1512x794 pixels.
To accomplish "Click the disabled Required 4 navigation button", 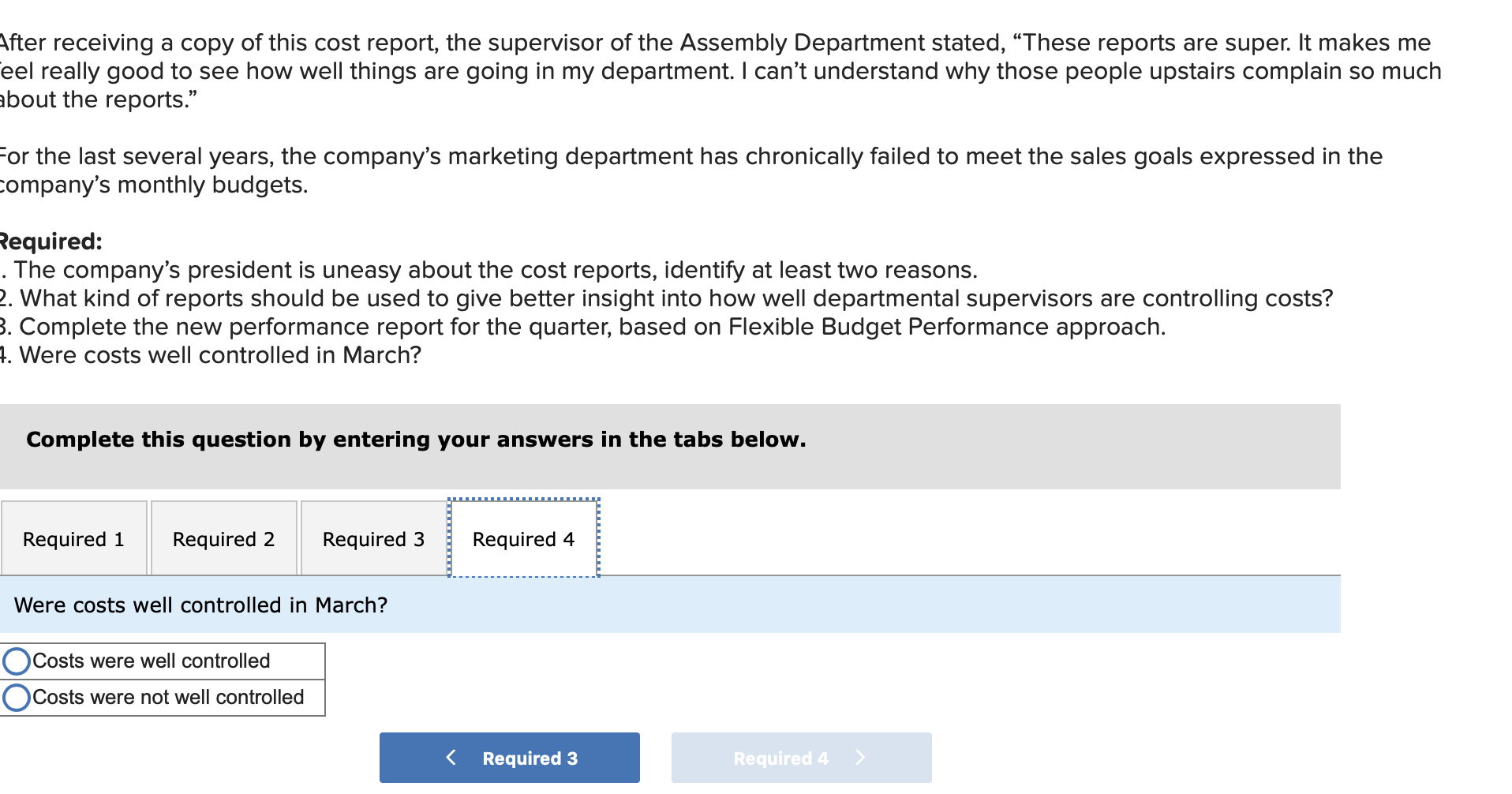I will [x=801, y=757].
